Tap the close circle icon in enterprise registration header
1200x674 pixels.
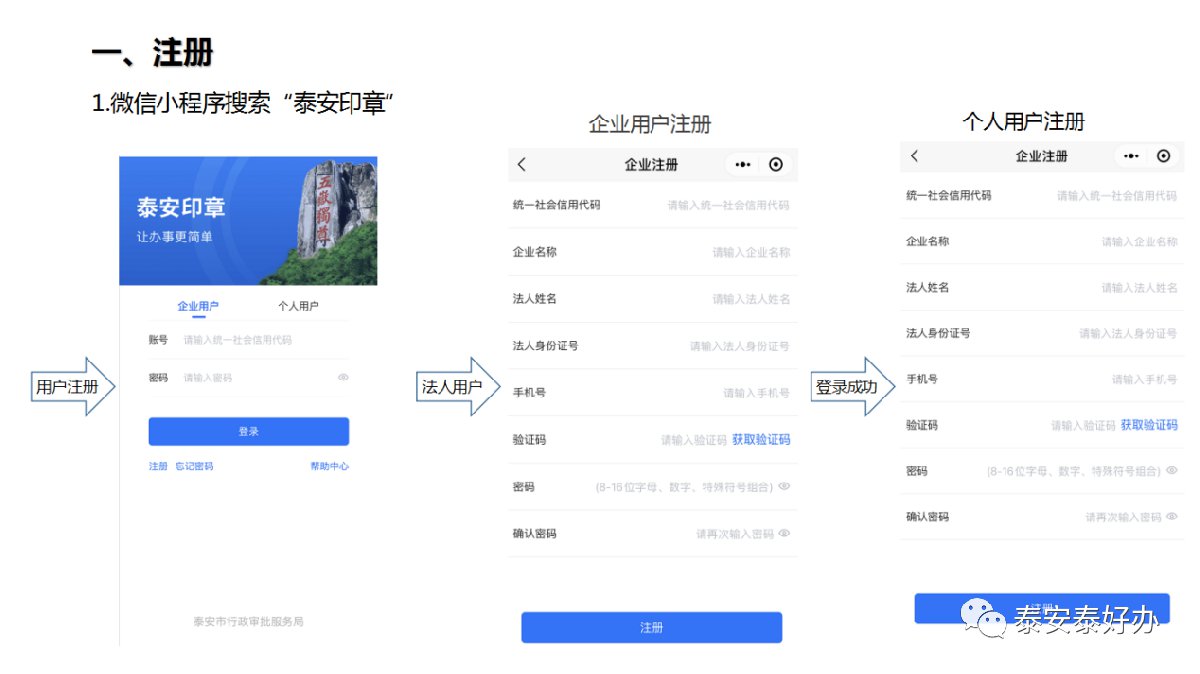click(x=776, y=165)
